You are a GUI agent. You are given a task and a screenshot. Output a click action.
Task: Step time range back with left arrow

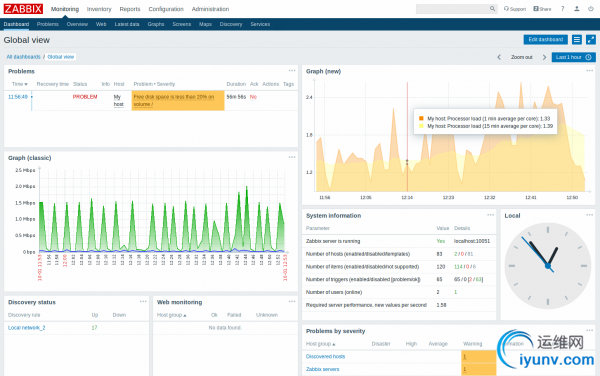coord(499,57)
